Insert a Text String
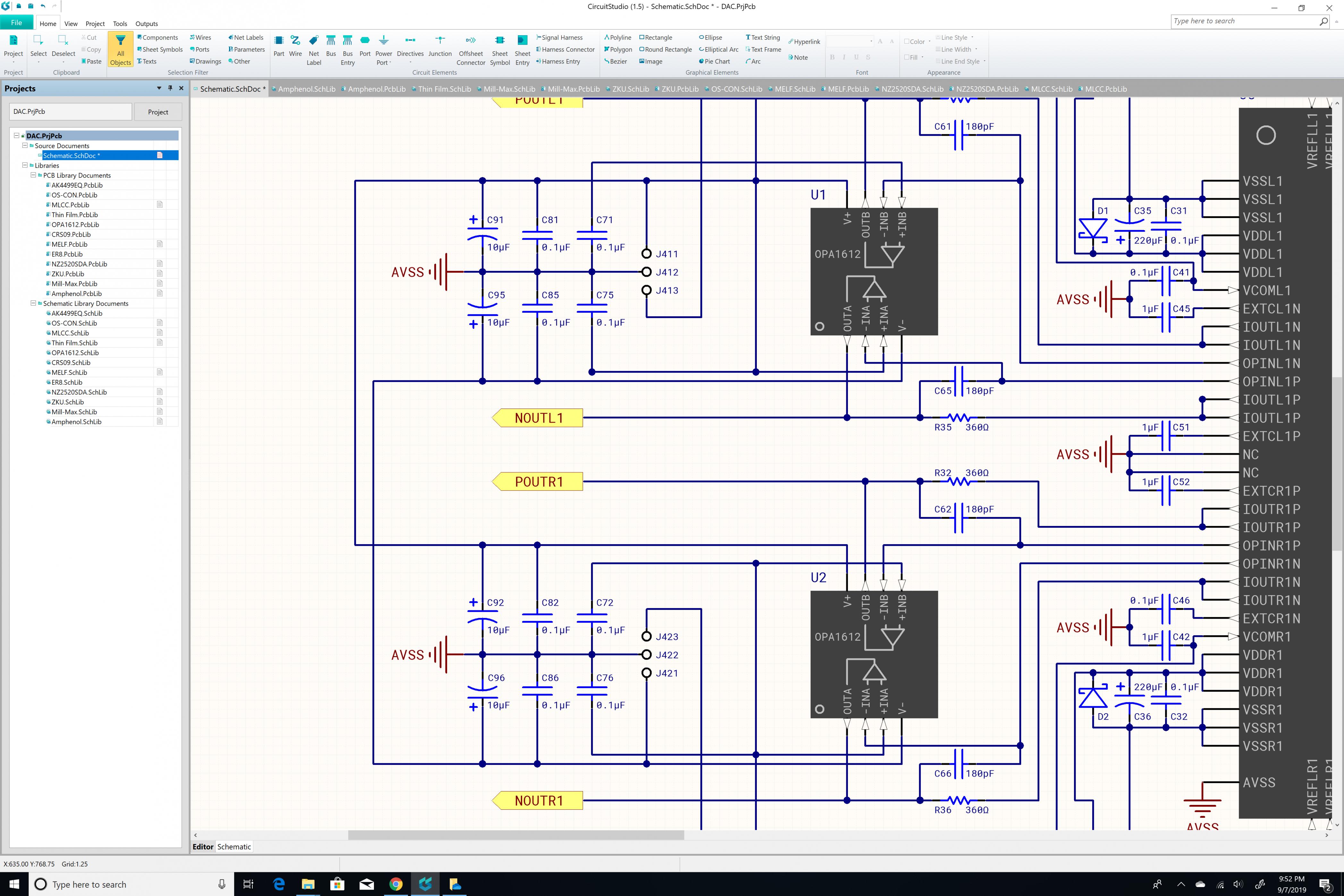Screen dimensions: 1344x896 (x=763, y=38)
